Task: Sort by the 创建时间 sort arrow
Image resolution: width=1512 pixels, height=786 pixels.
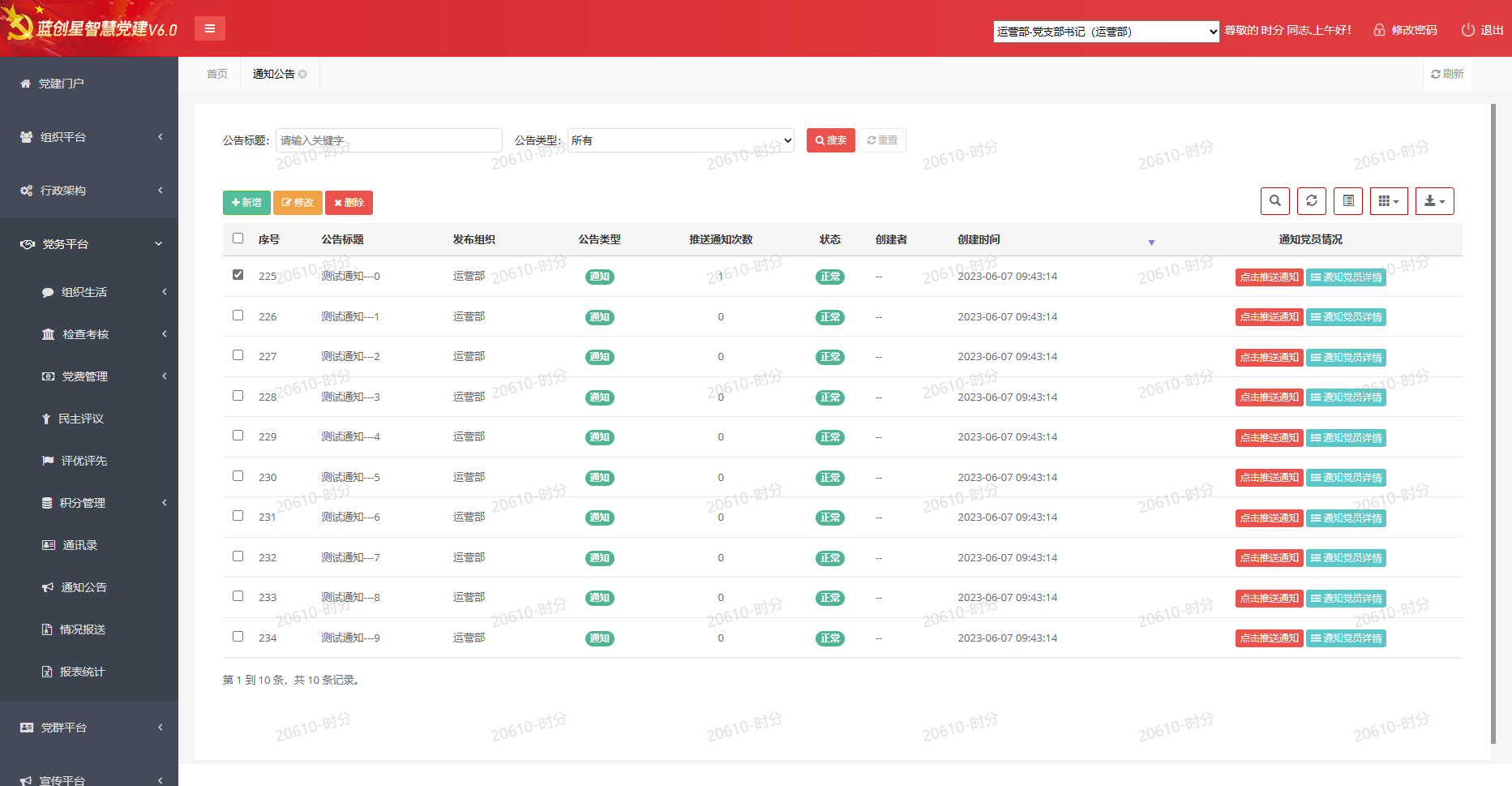Action: [1151, 242]
